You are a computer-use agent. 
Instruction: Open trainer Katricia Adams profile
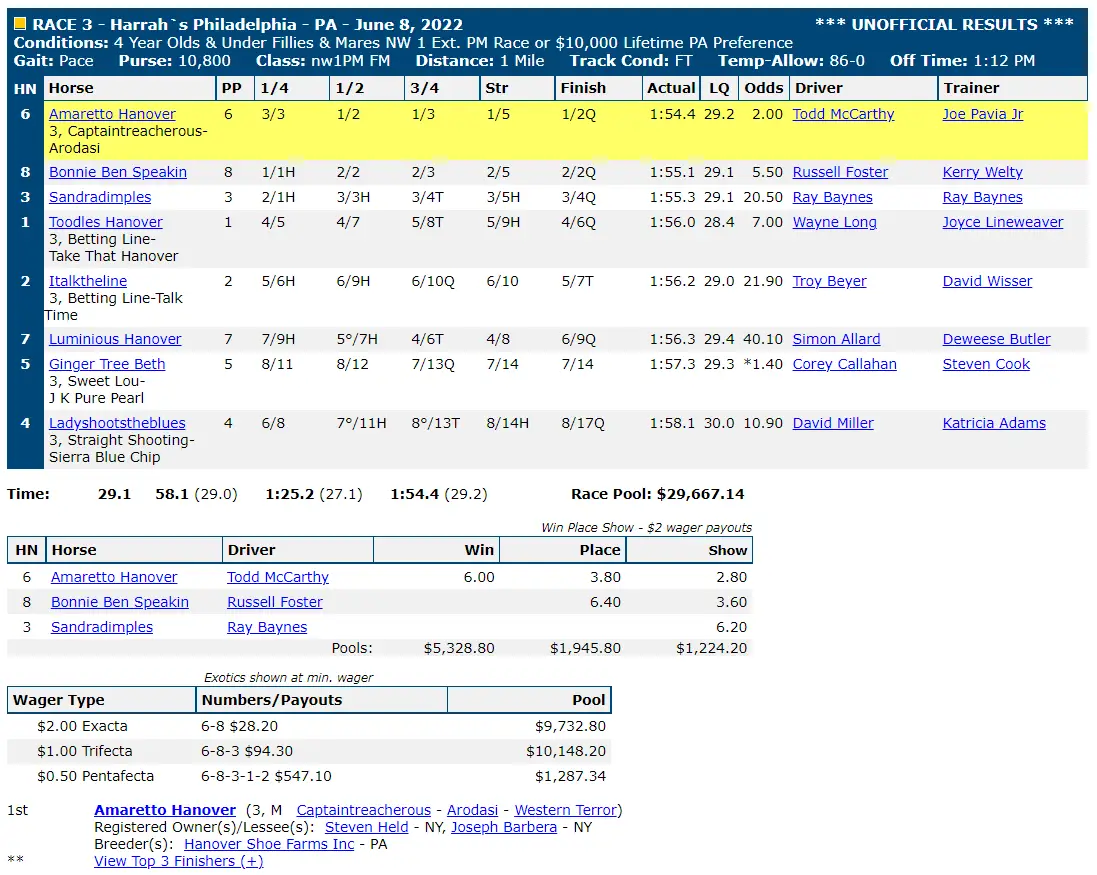994,423
